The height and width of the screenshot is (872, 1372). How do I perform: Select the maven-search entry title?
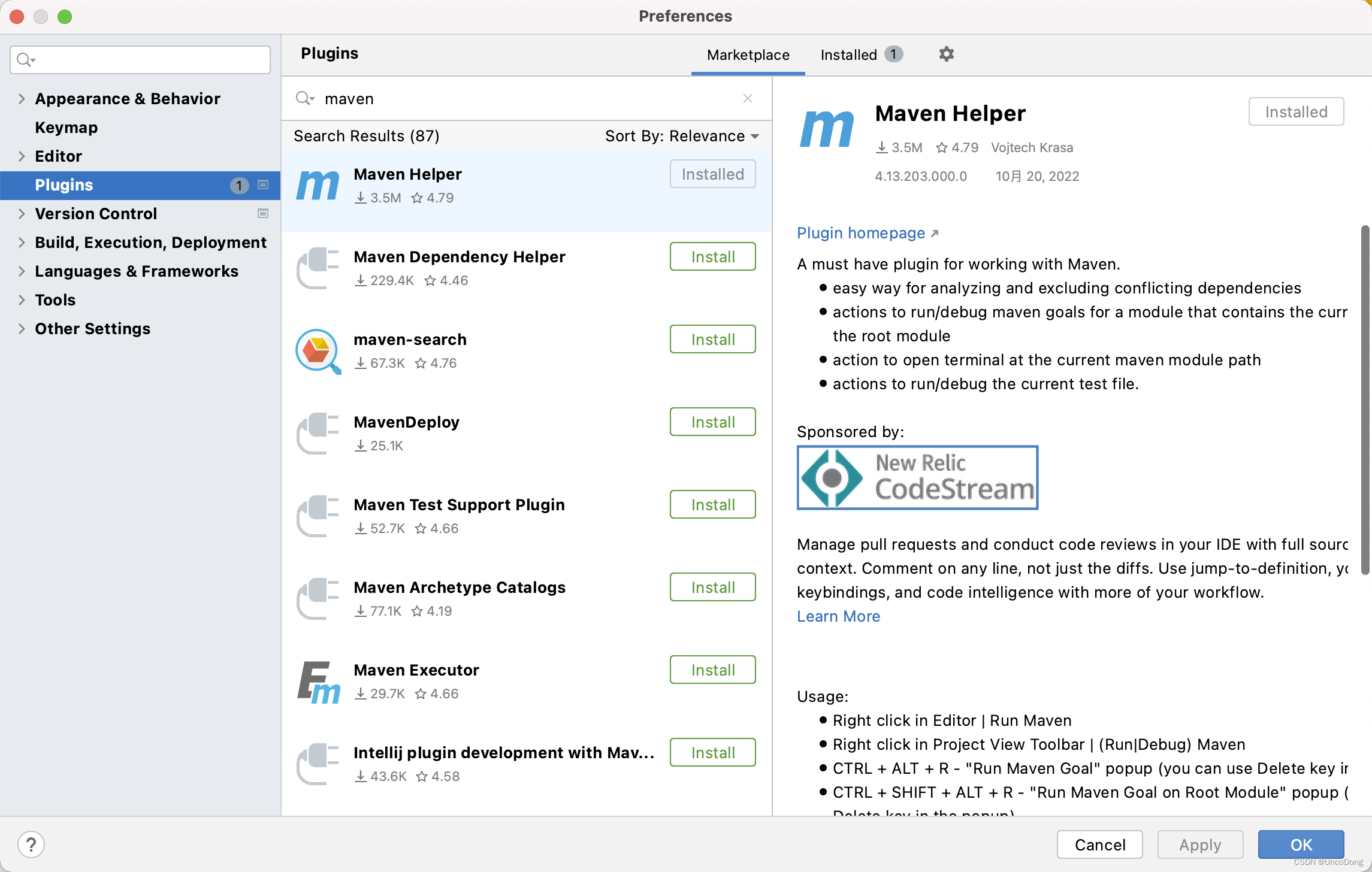410,340
